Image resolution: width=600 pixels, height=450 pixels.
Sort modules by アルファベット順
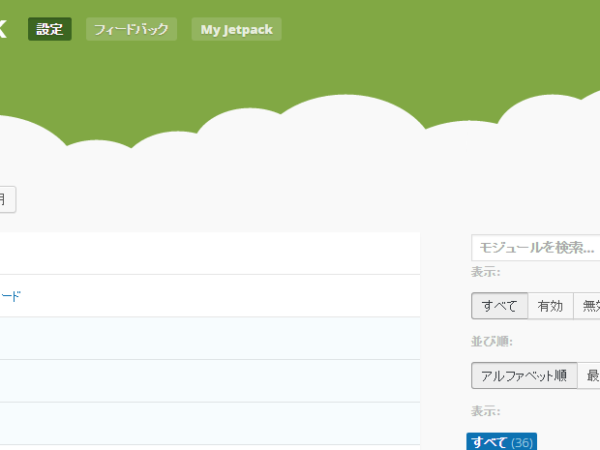(524, 375)
